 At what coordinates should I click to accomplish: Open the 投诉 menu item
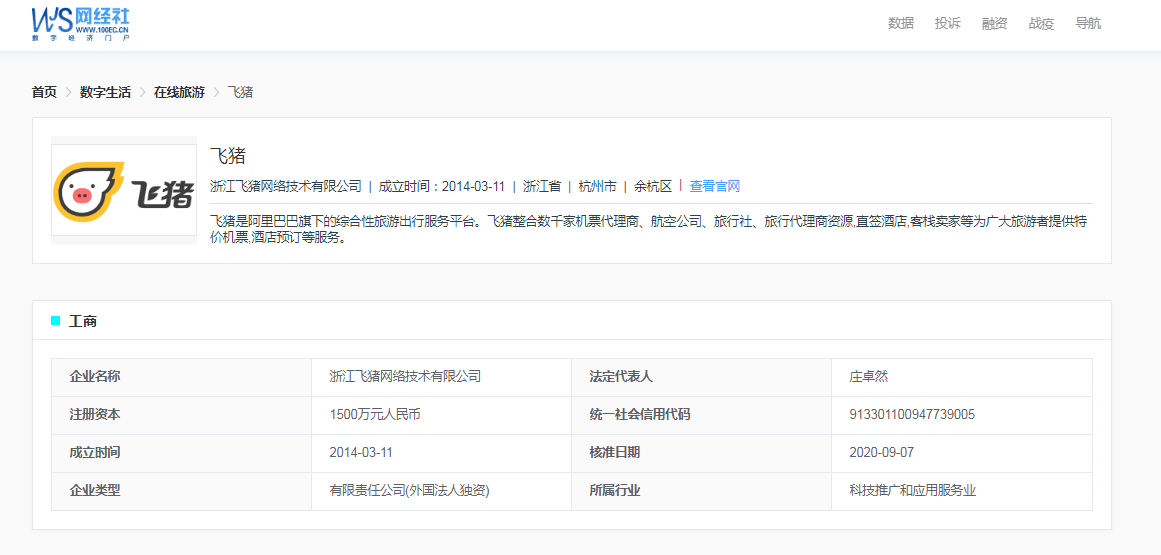[x=947, y=23]
